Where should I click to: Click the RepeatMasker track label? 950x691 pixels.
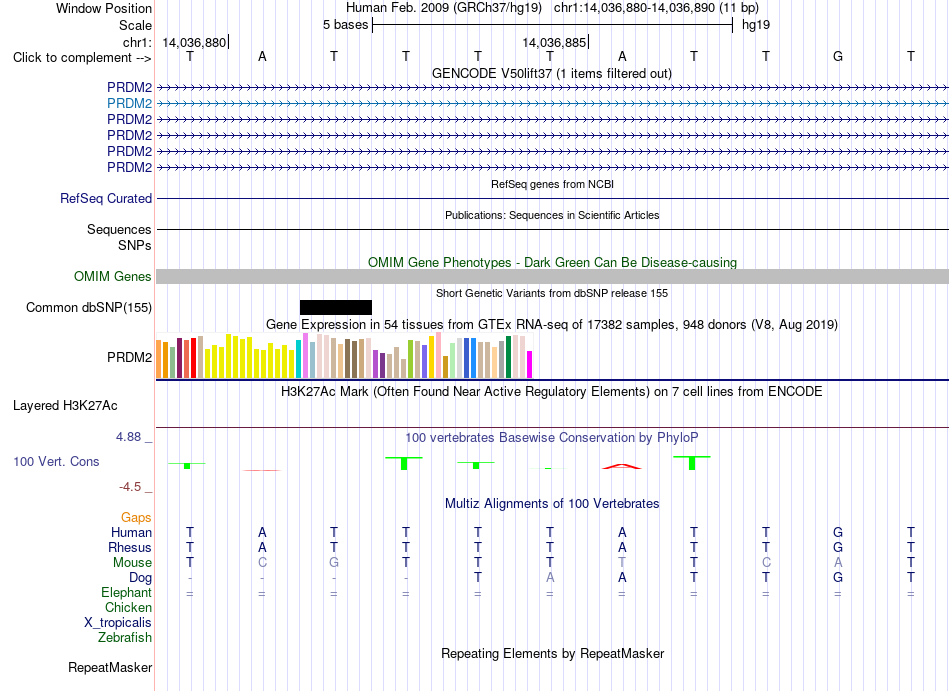pos(110,667)
